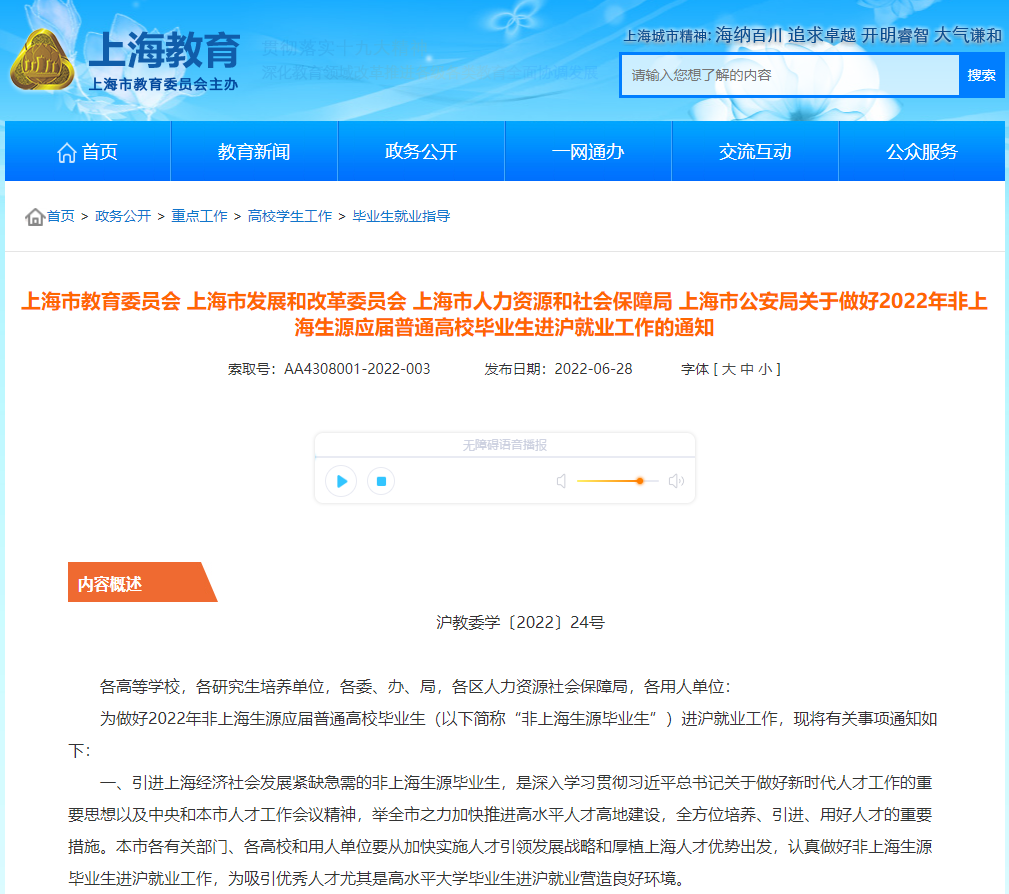Select the 一网通办 navigation item
1009x894 pixels.
588,152
